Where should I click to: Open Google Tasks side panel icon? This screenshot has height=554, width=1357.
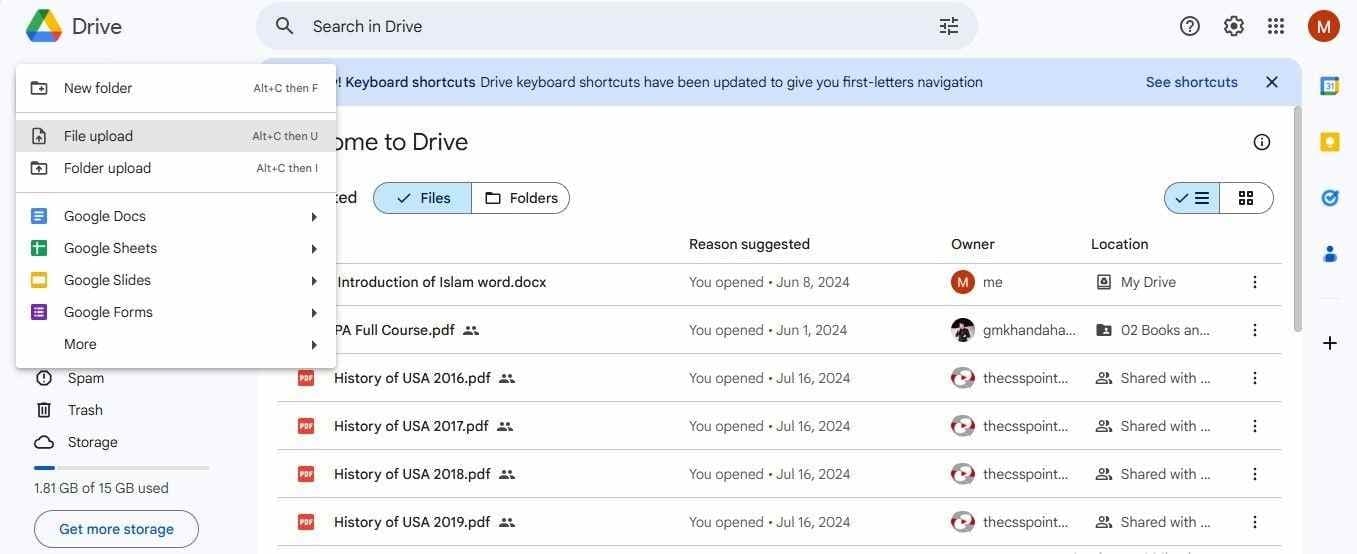point(1330,198)
